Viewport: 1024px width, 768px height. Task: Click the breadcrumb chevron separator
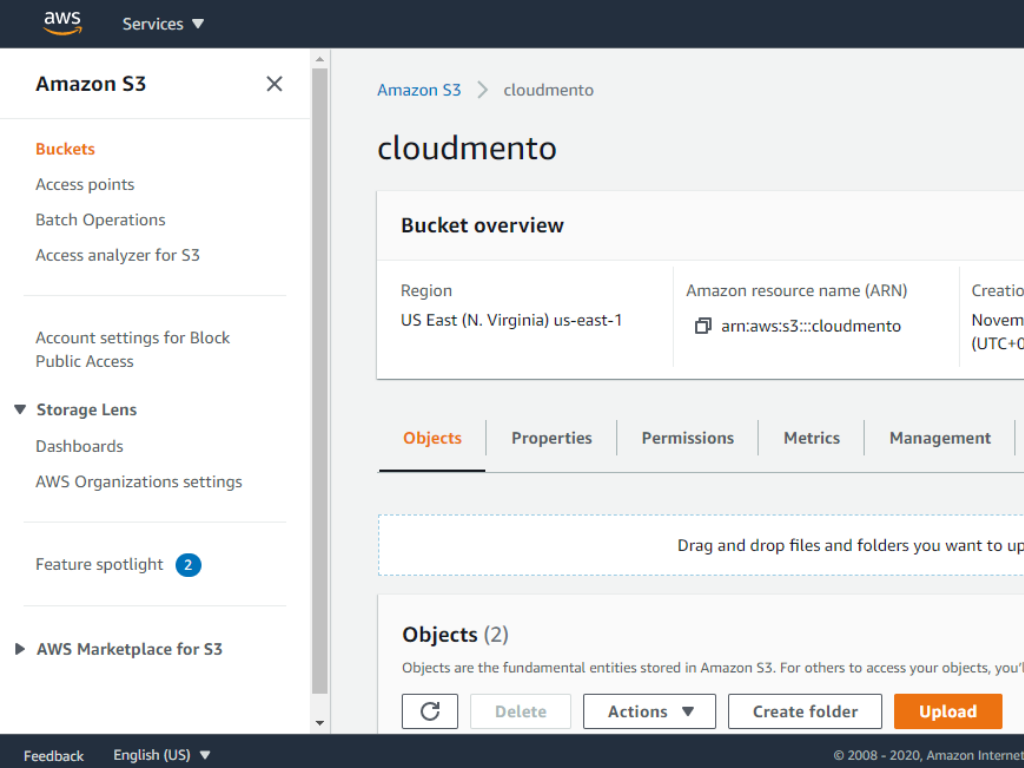coord(483,90)
